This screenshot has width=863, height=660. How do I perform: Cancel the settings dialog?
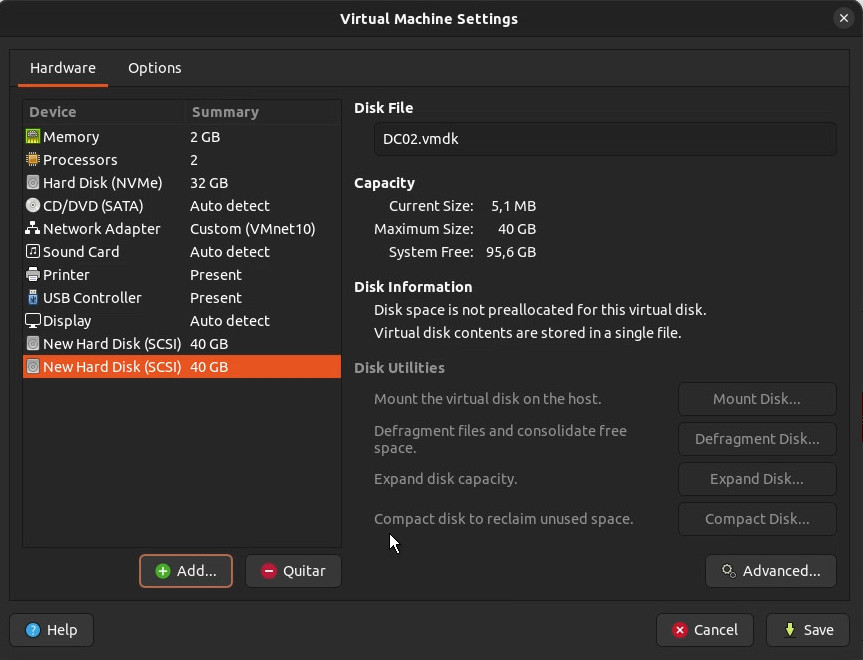coord(704,630)
